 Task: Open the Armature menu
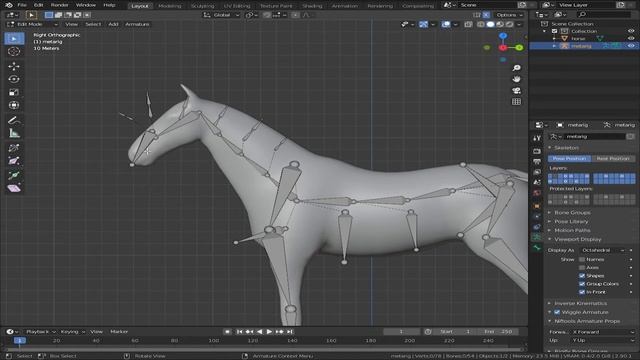point(137,24)
